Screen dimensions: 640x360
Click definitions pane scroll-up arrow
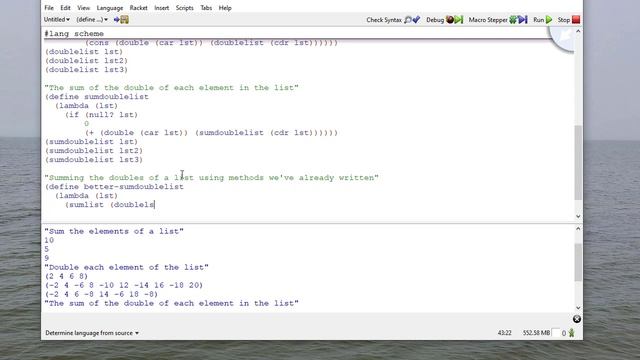pos(578,31)
